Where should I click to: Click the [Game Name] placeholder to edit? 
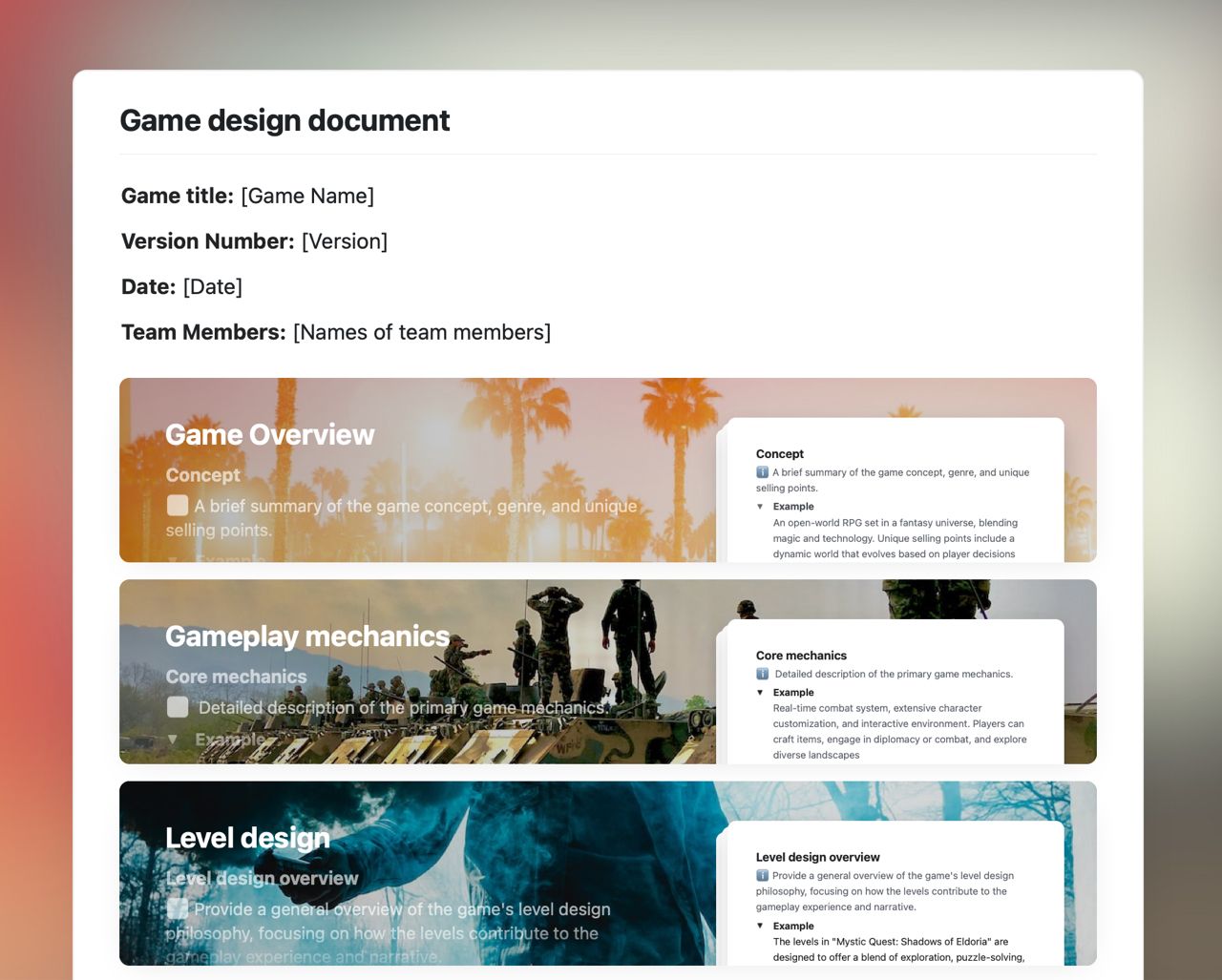coord(306,196)
